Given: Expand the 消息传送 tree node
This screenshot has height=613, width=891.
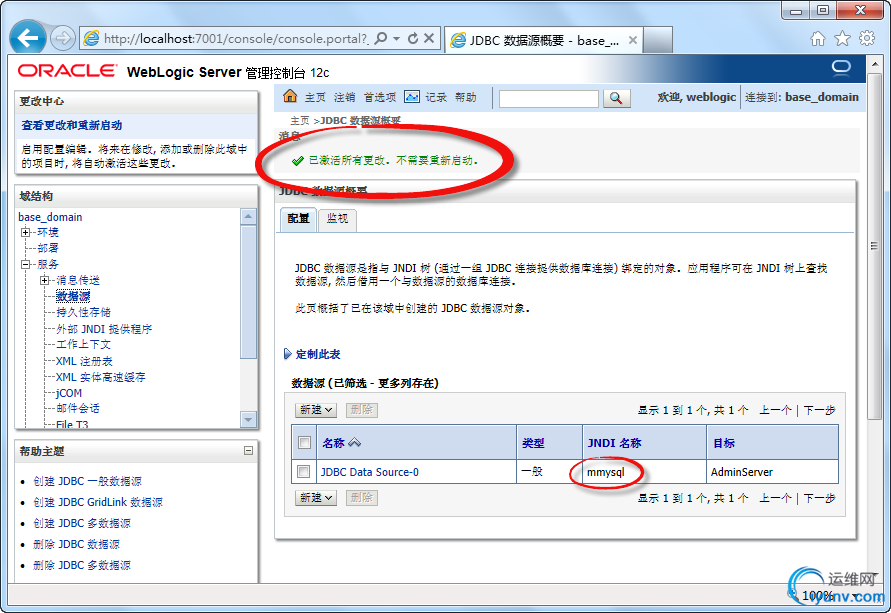Looking at the screenshot, I should tap(44, 280).
